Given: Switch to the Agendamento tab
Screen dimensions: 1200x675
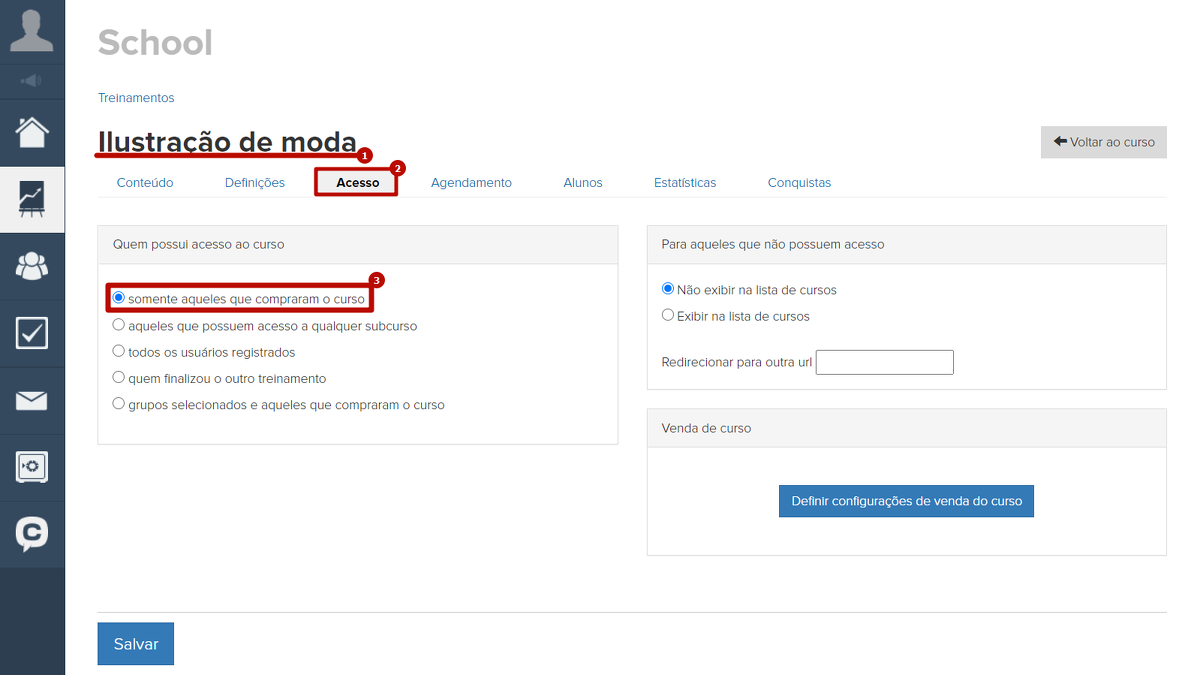Looking at the screenshot, I should point(471,183).
